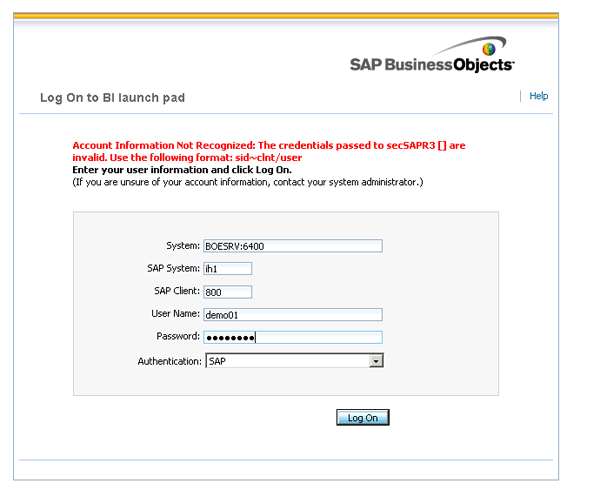Click the Log On to BI launch pad heading
Image resolution: width=600 pixels, height=490 pixels.
(x=112, y=98)
